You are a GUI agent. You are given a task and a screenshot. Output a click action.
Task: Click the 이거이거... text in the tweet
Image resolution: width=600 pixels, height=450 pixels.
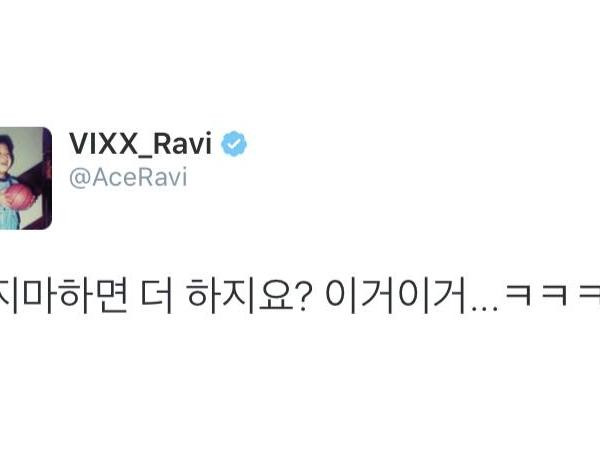(412, 295)
